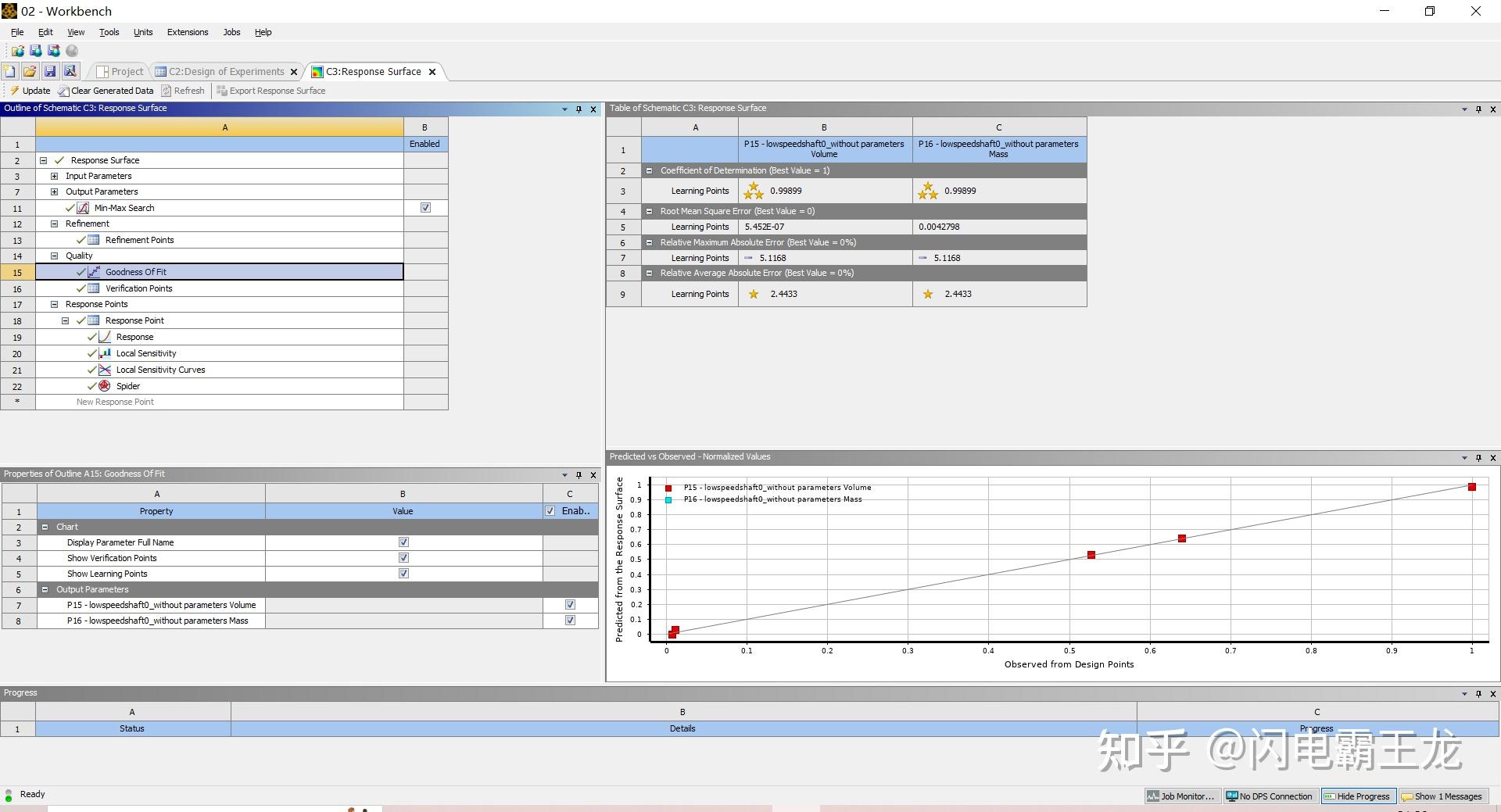Click the Export Response Surface icon
This screenshot has width=1501, height=812.
tap(221, 91)
